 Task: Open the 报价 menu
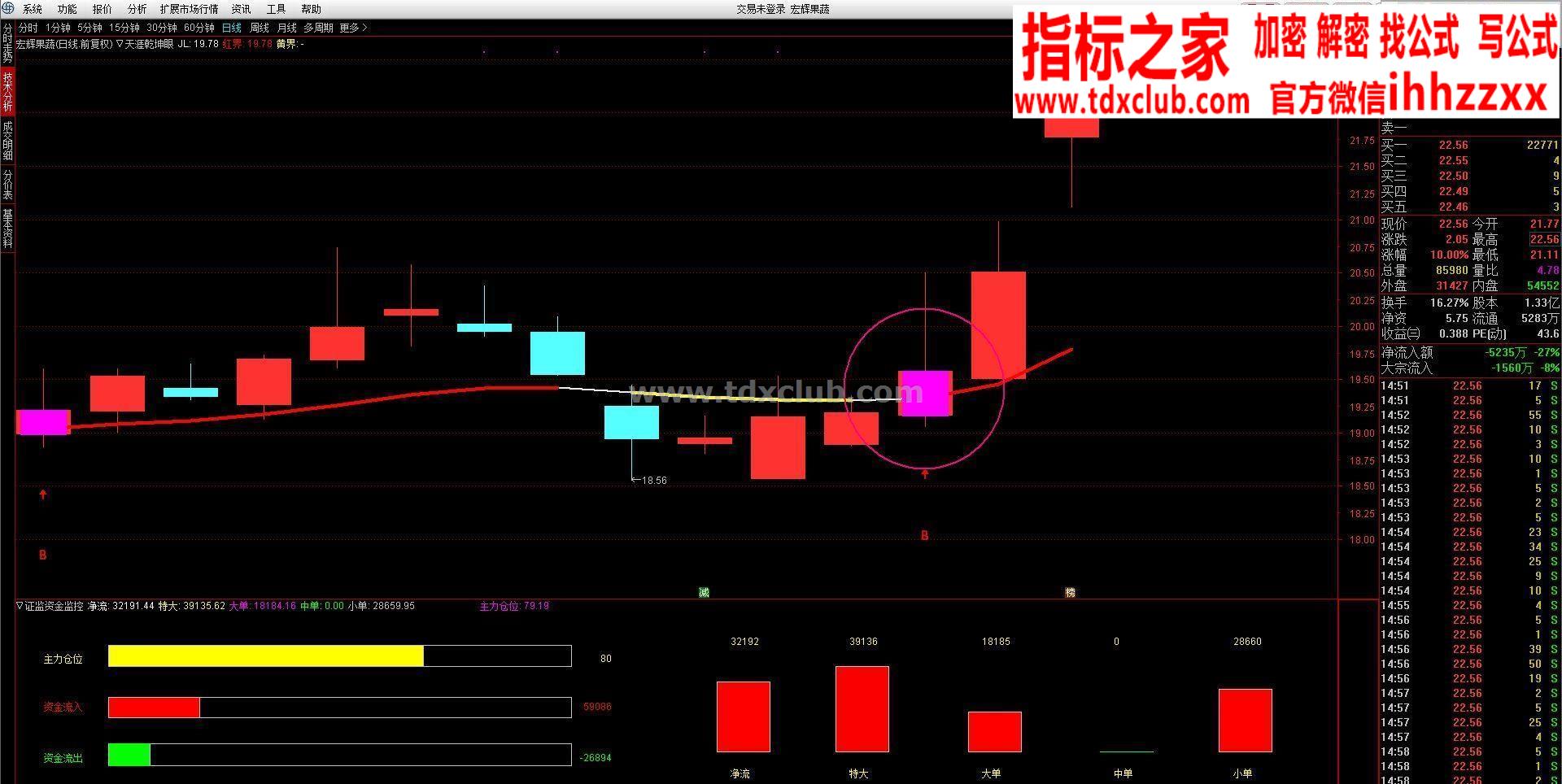coord(103,9)
